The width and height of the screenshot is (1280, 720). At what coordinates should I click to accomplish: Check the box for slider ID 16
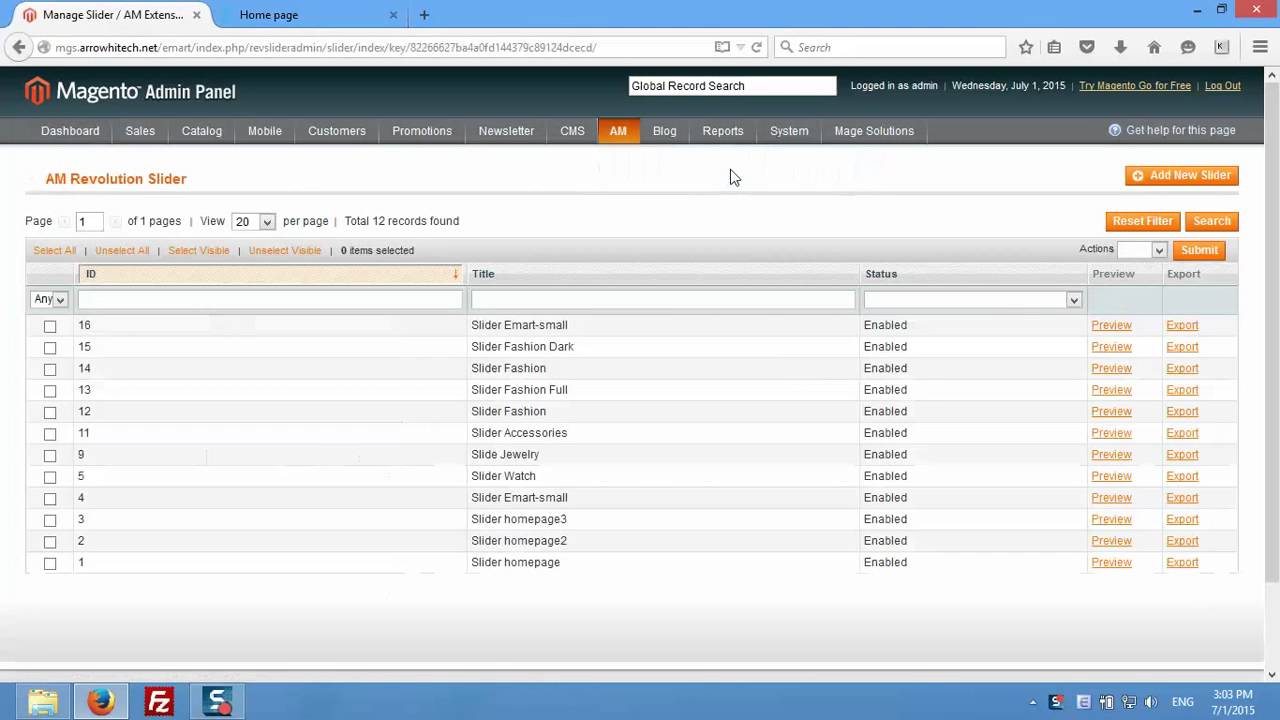pos(50,326)
